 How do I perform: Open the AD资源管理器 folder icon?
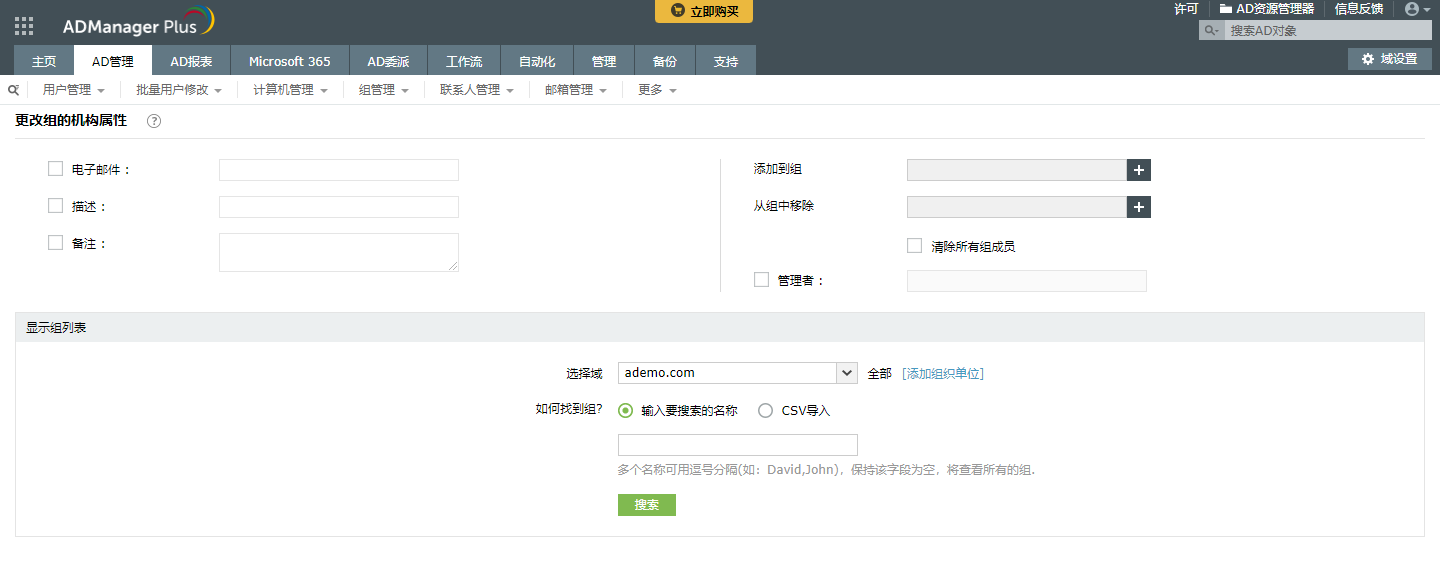[1225, 9]
